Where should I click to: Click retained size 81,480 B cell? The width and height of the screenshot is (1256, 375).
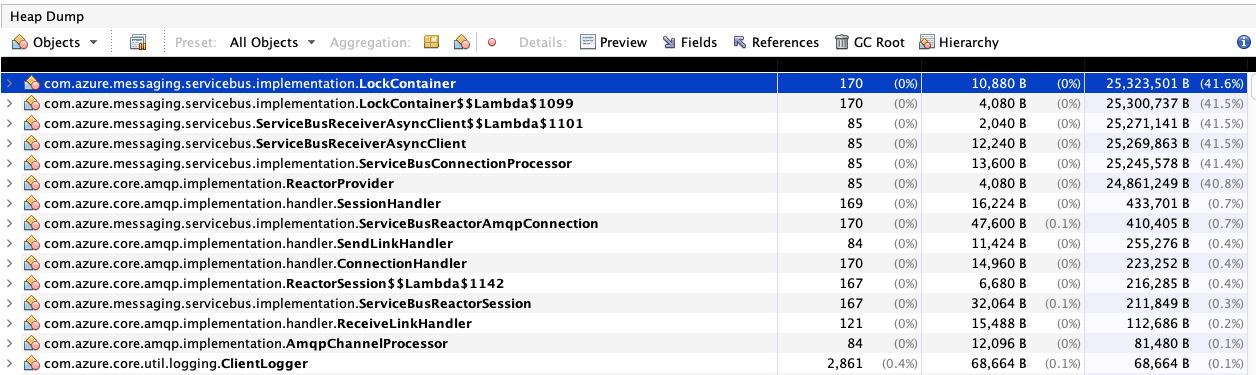coord(1159,344)
